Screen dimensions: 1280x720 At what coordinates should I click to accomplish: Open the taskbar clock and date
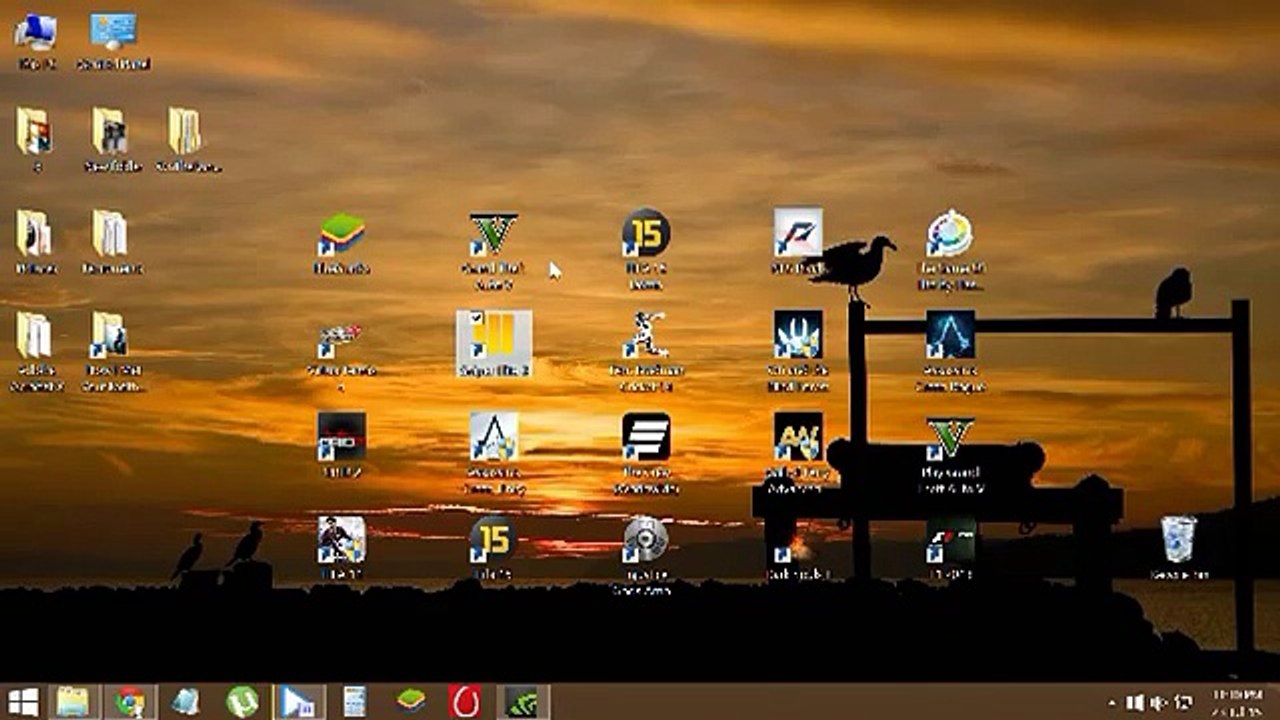[1237, 702]
